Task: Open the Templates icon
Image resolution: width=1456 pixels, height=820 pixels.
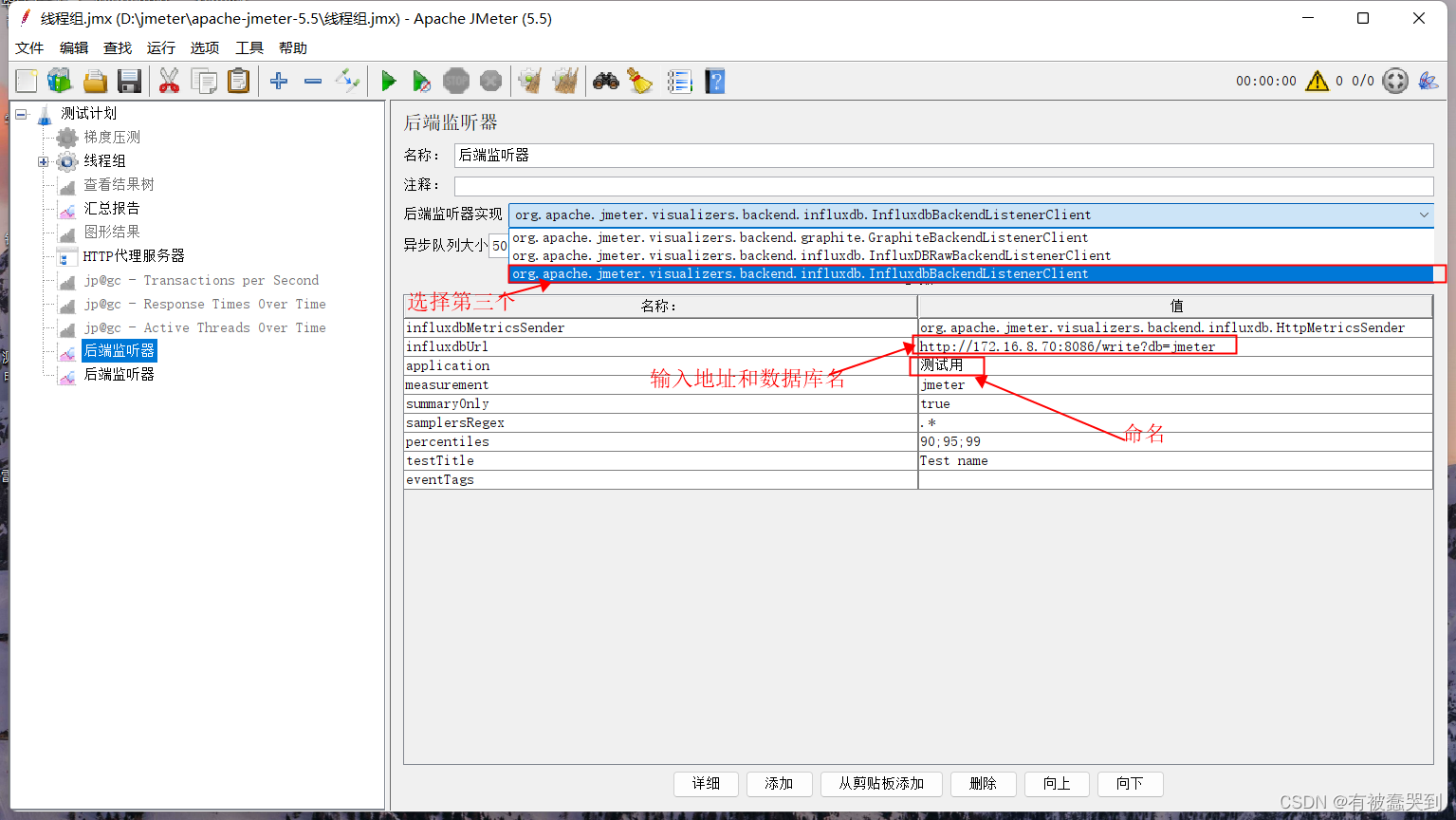Action: pos(60,82)
